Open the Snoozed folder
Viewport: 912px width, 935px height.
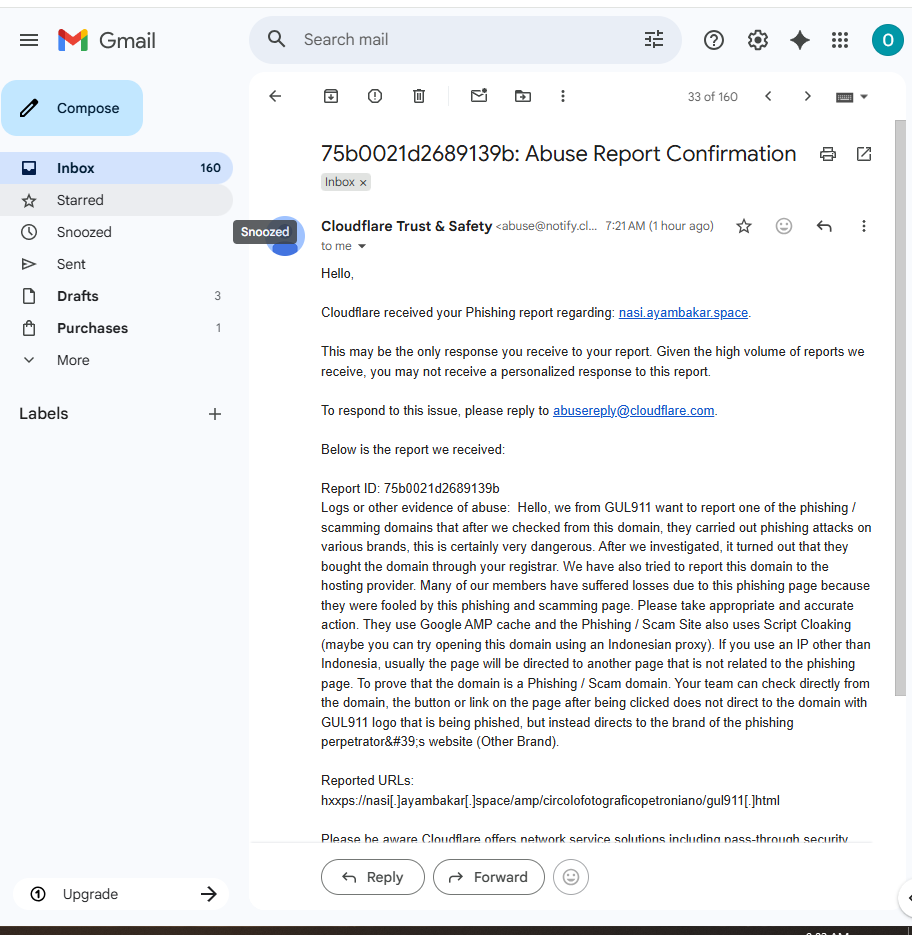(x=116, y=232)
